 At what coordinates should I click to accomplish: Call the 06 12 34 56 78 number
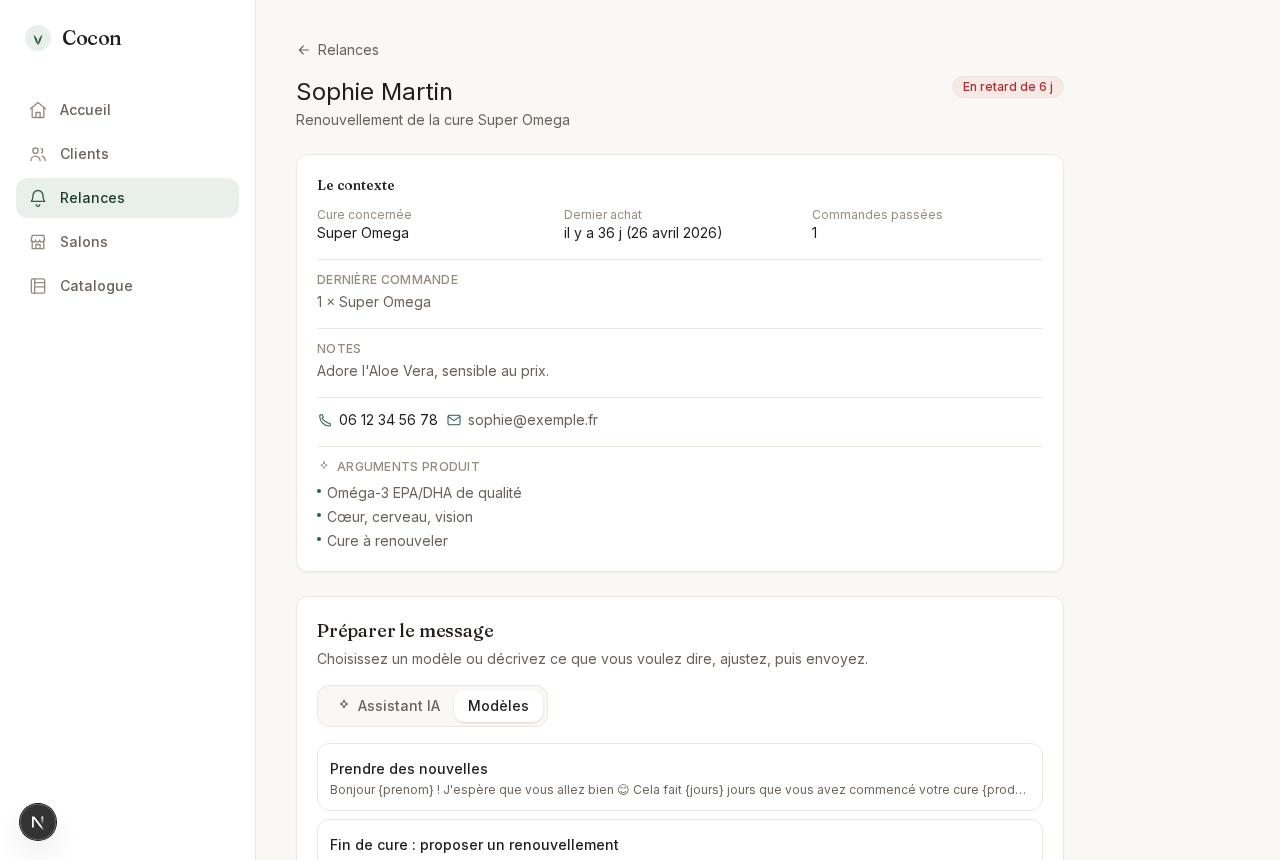click(x=388, y=420)
